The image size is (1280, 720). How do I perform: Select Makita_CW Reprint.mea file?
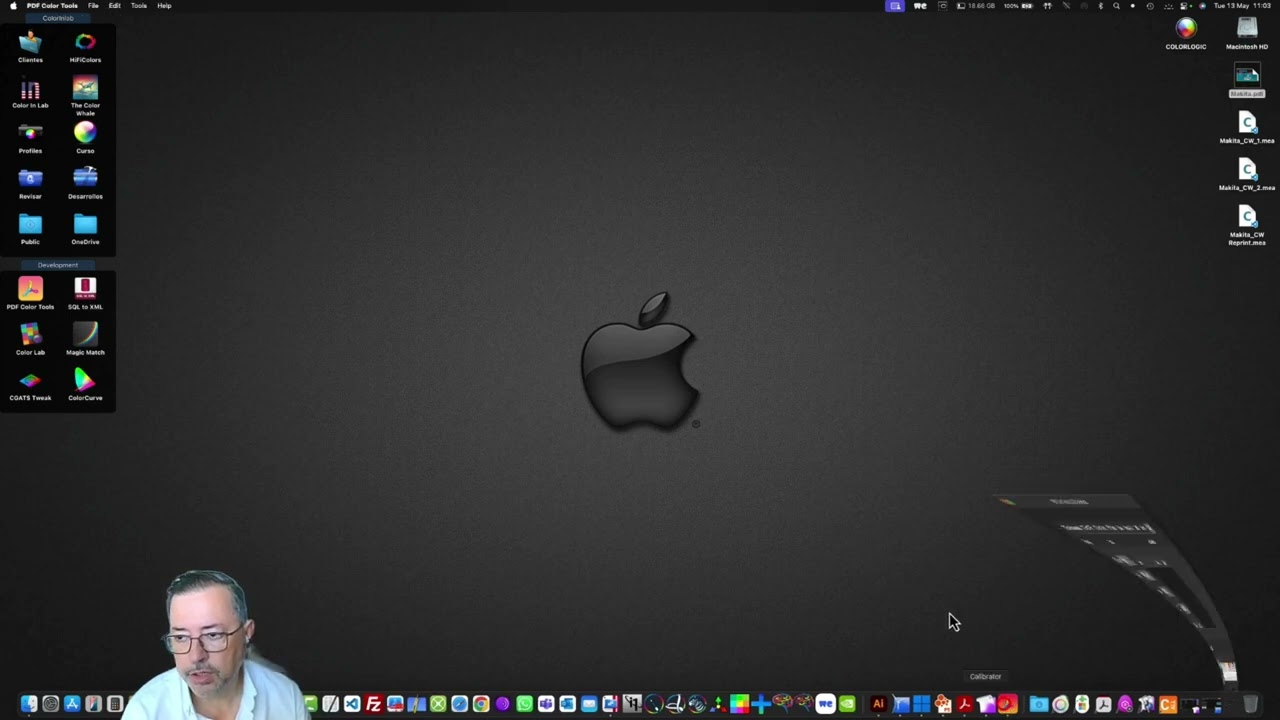[1247, 224]
